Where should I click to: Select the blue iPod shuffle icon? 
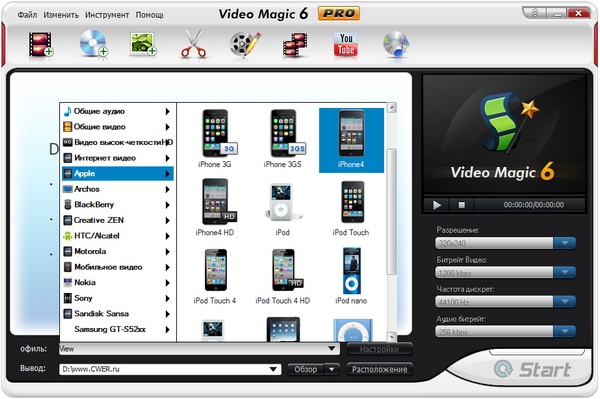[x=352, y=330]
